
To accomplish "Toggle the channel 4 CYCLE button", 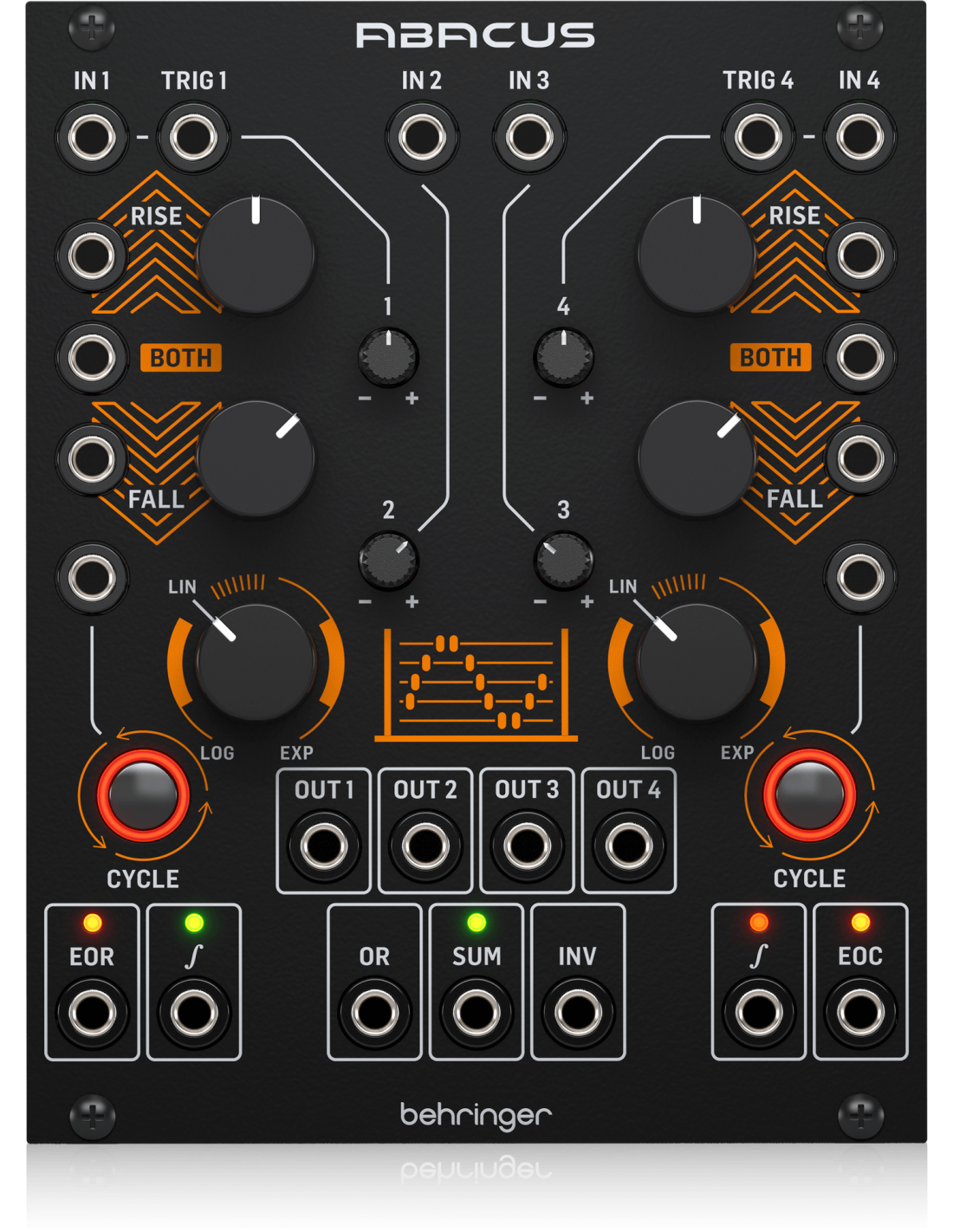I will pyautogui.click(x=809, y=794).
